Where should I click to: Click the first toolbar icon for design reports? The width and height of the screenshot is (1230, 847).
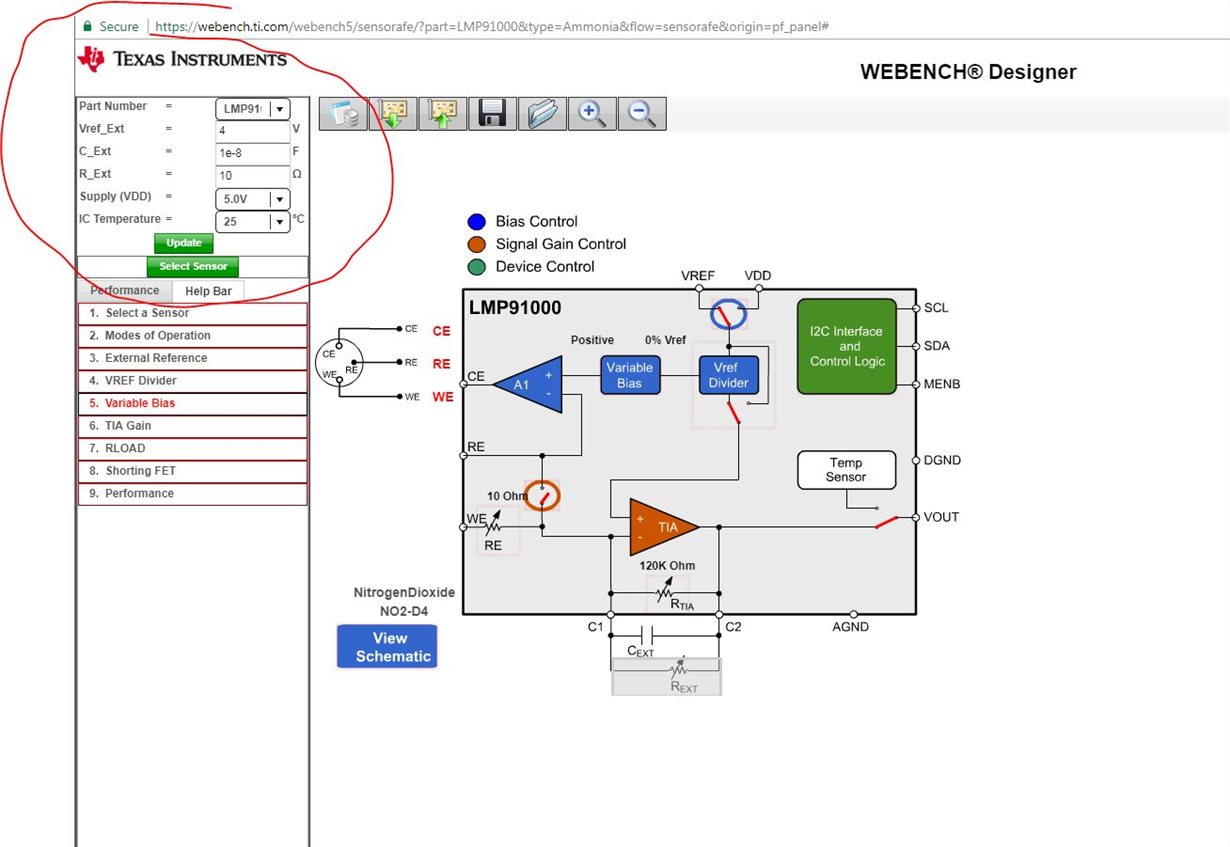coord(344,113)
